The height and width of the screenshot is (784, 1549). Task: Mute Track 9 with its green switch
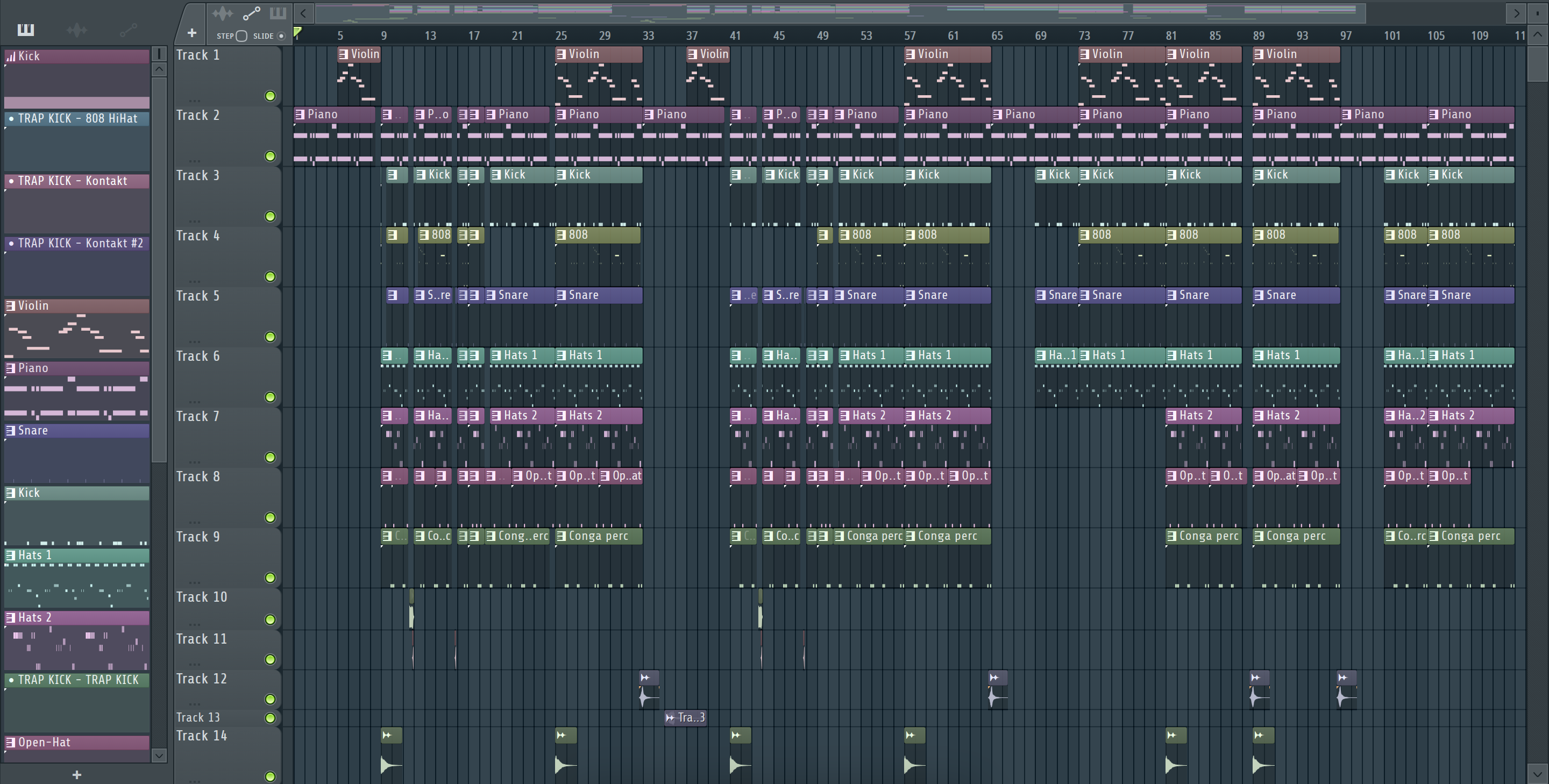click(x=270, y=578)
